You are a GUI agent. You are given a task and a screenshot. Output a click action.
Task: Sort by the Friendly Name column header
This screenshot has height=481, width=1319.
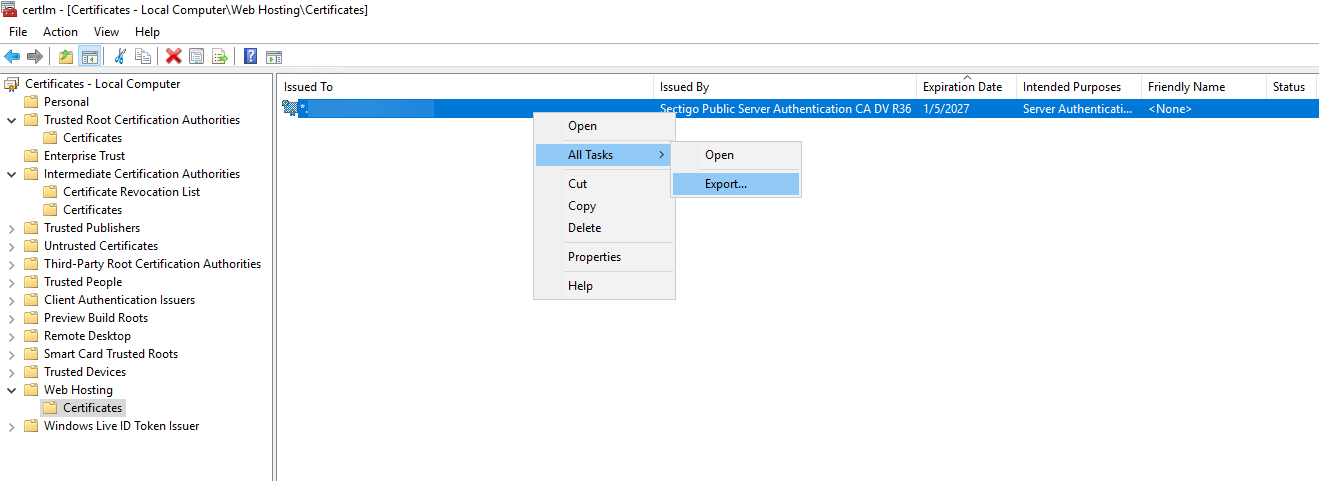pyautogui.click(x=1204, y=87)
